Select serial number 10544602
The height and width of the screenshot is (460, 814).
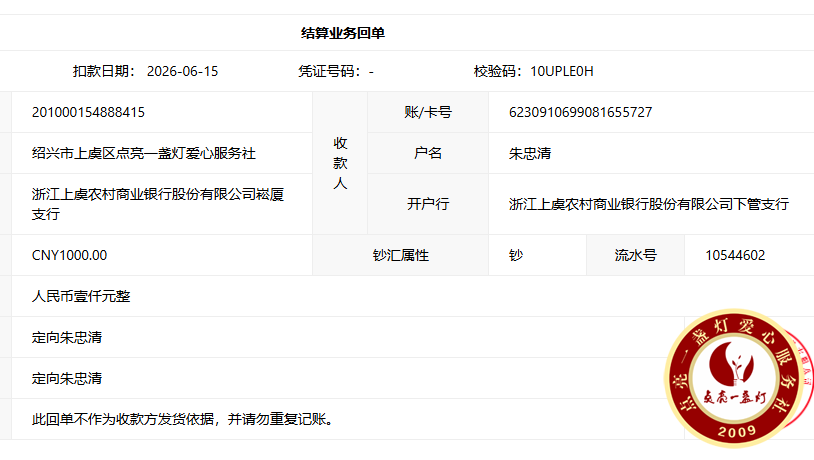(735, 255)
